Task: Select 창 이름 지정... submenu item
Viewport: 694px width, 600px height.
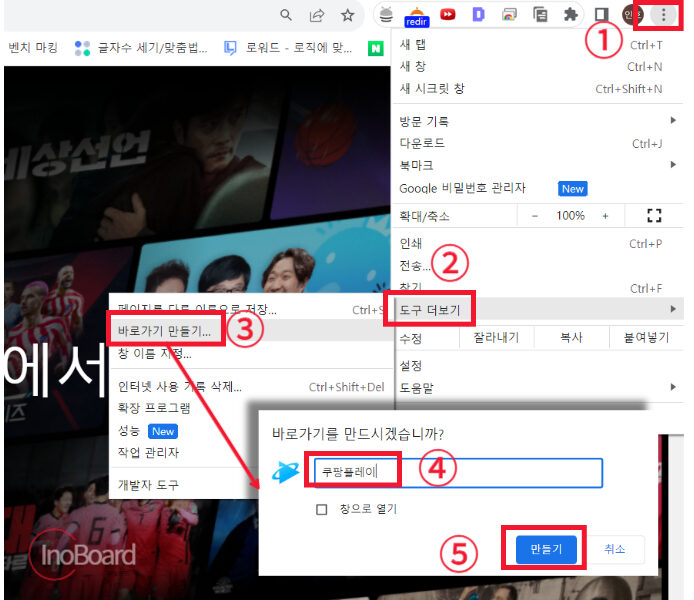Action: [x=251, y=353]
